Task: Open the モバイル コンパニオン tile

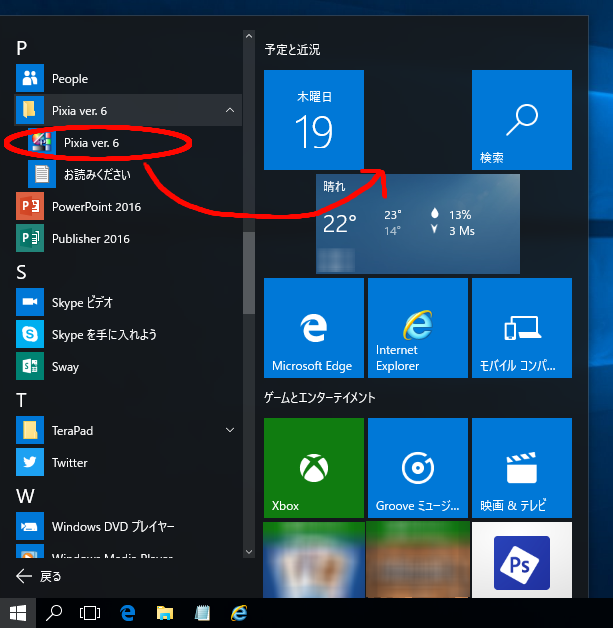Action: click(522, 328)
